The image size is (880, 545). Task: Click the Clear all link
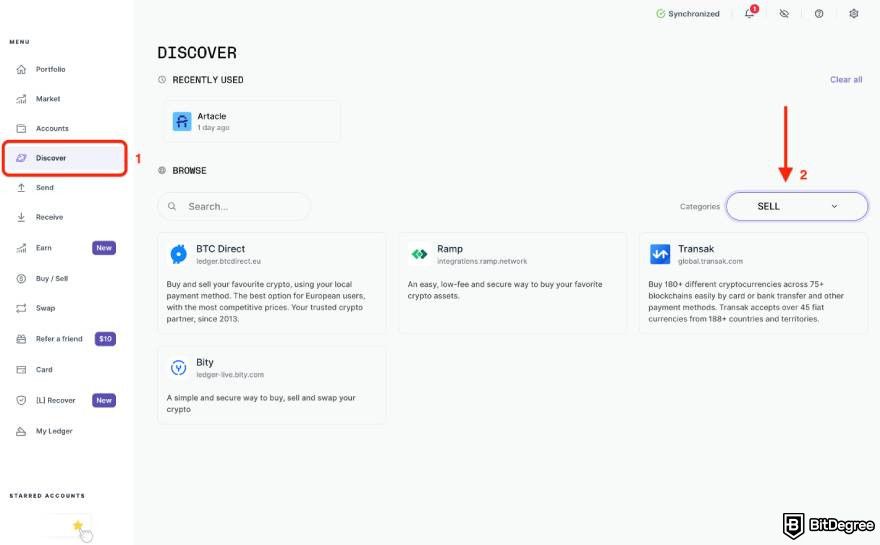(846, 80)
